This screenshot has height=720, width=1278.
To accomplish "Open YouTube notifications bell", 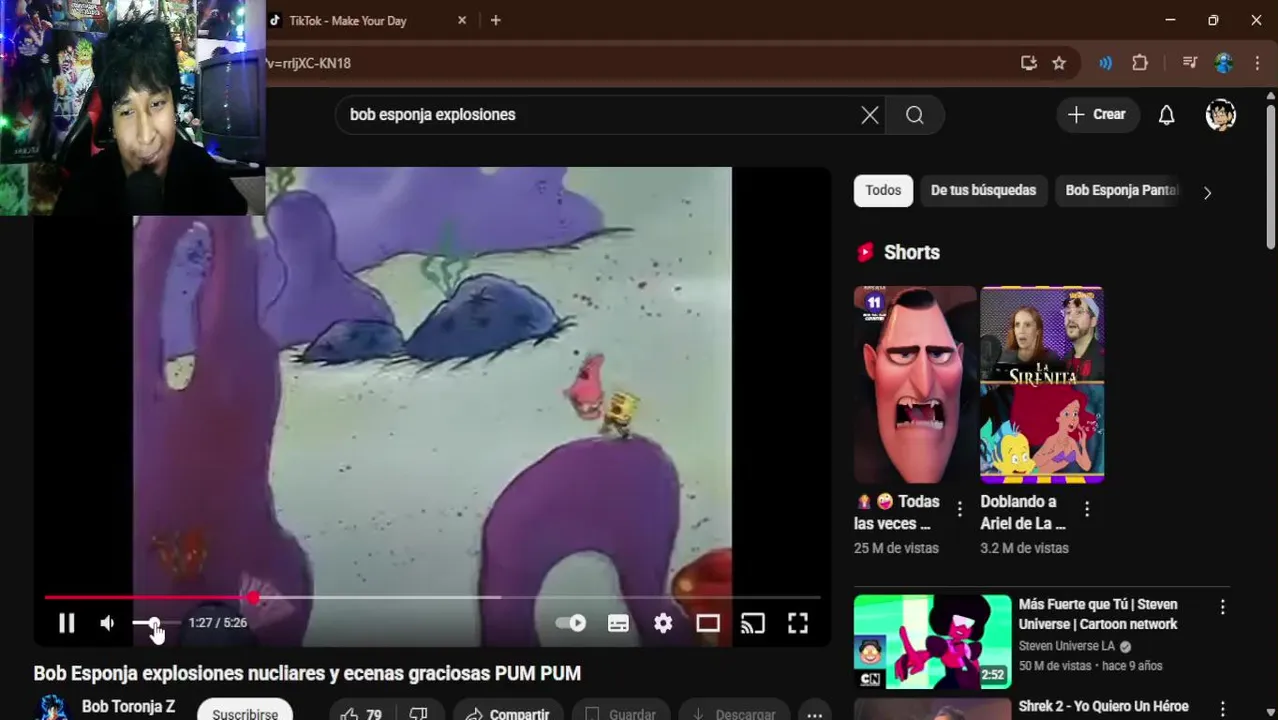I will (x=1166, y=115).
